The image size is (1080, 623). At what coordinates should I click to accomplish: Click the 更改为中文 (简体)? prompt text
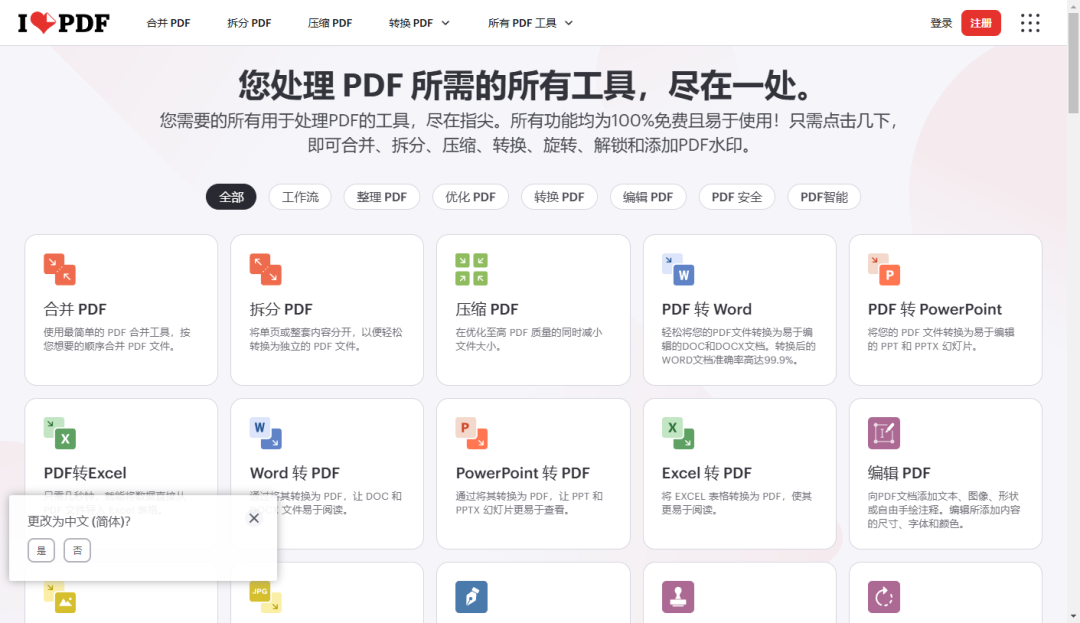click(79, 521)
